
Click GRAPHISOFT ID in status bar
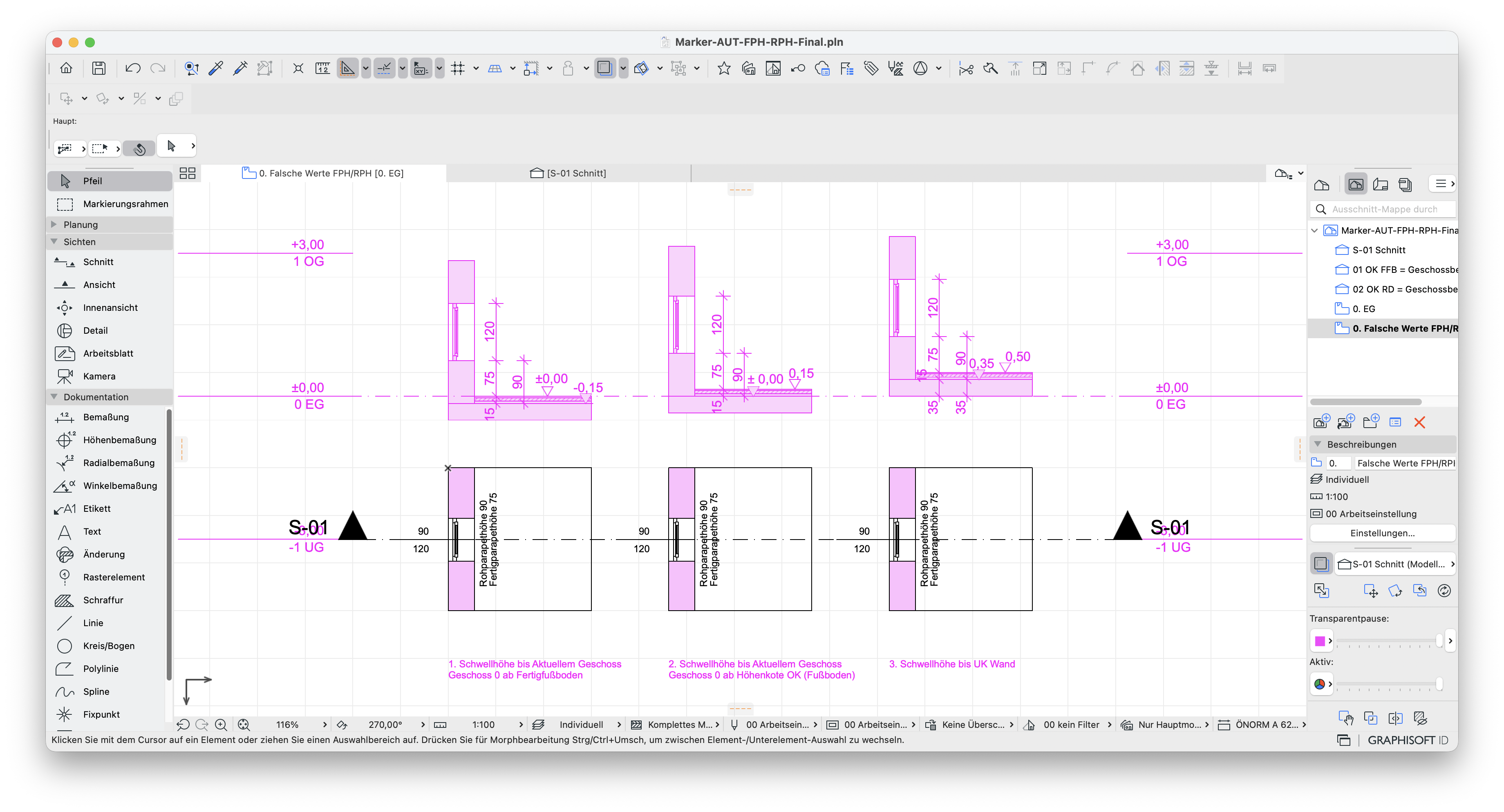pos(1408,740)
